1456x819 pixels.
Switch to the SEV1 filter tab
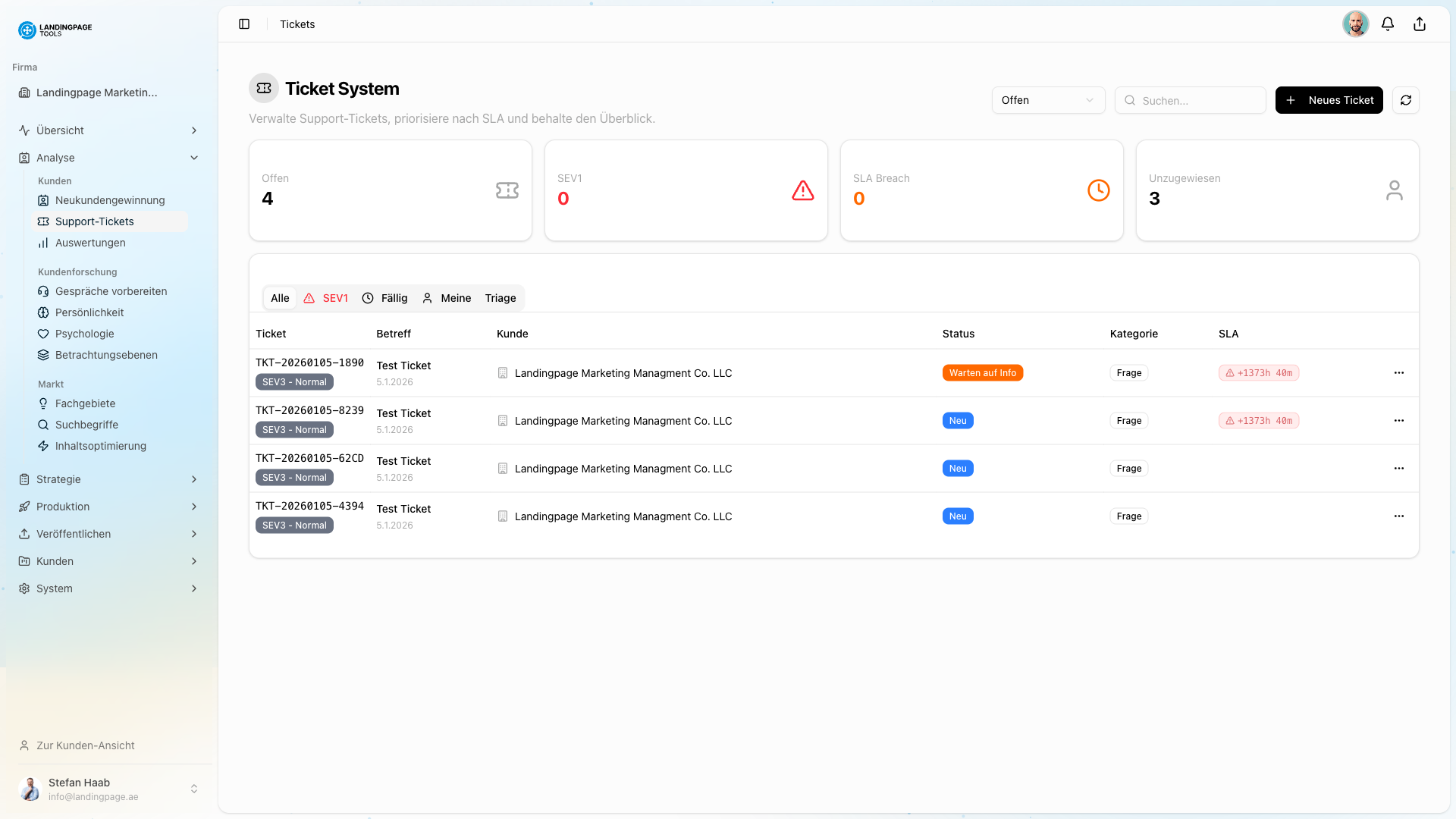tap(326, 298)
